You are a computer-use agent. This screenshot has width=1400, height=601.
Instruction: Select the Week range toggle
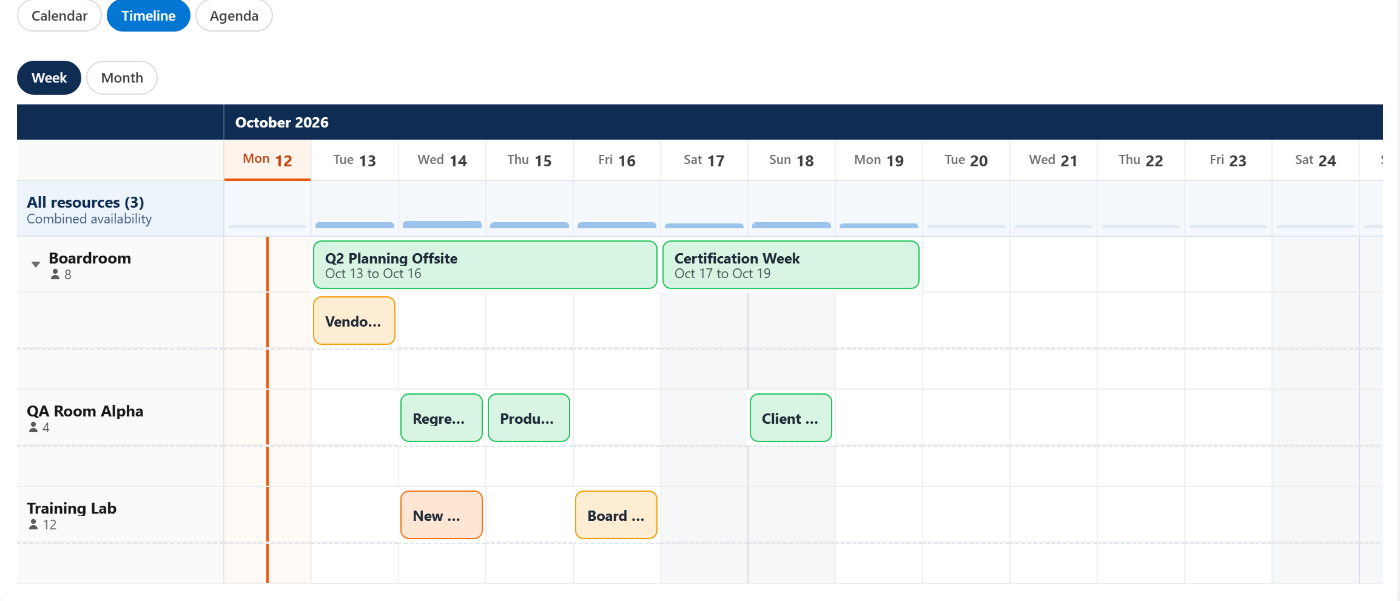point(49,78)
